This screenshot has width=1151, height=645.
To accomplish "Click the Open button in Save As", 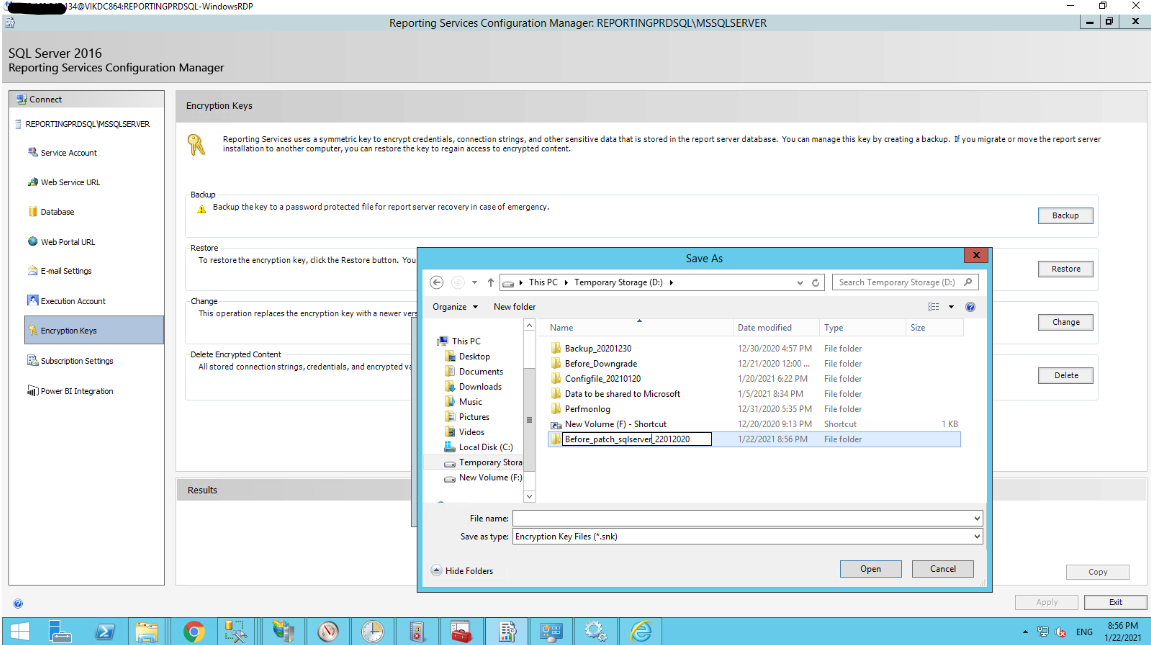I will pyautogui.click(x=871, y=569).
